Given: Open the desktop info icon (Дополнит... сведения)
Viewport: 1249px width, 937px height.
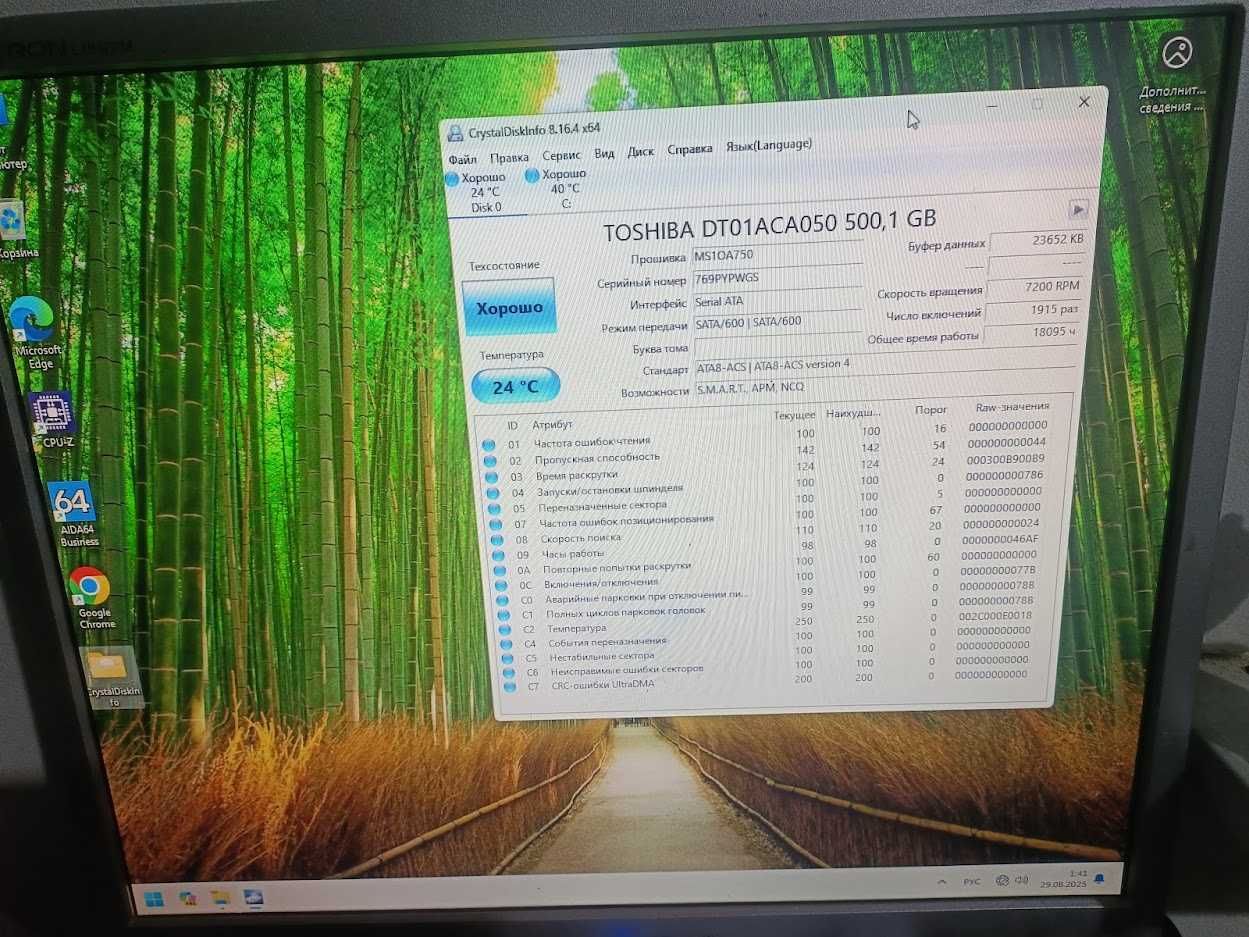Looking at the screenshot, I should [x=1176, y=73].
